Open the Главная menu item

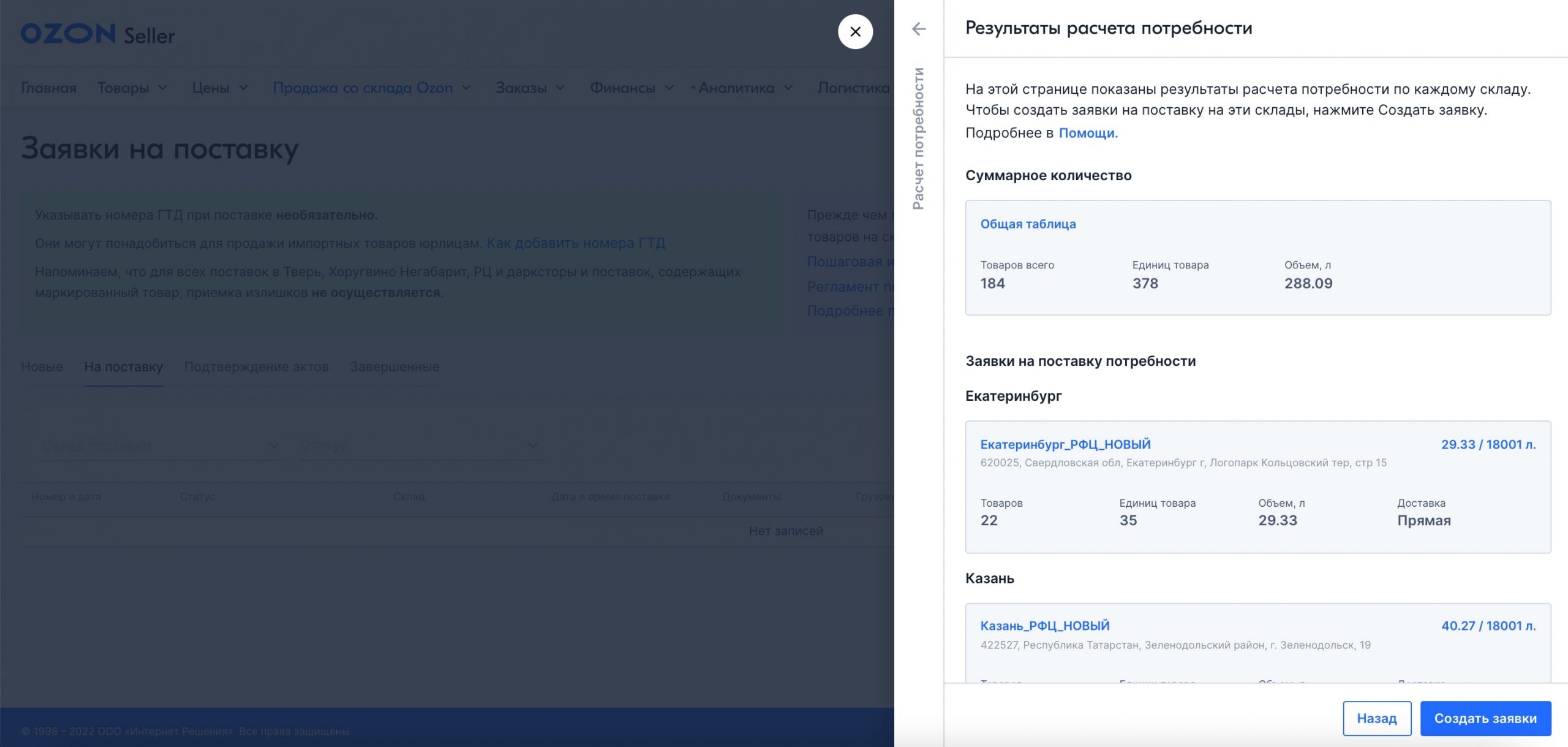49,88
